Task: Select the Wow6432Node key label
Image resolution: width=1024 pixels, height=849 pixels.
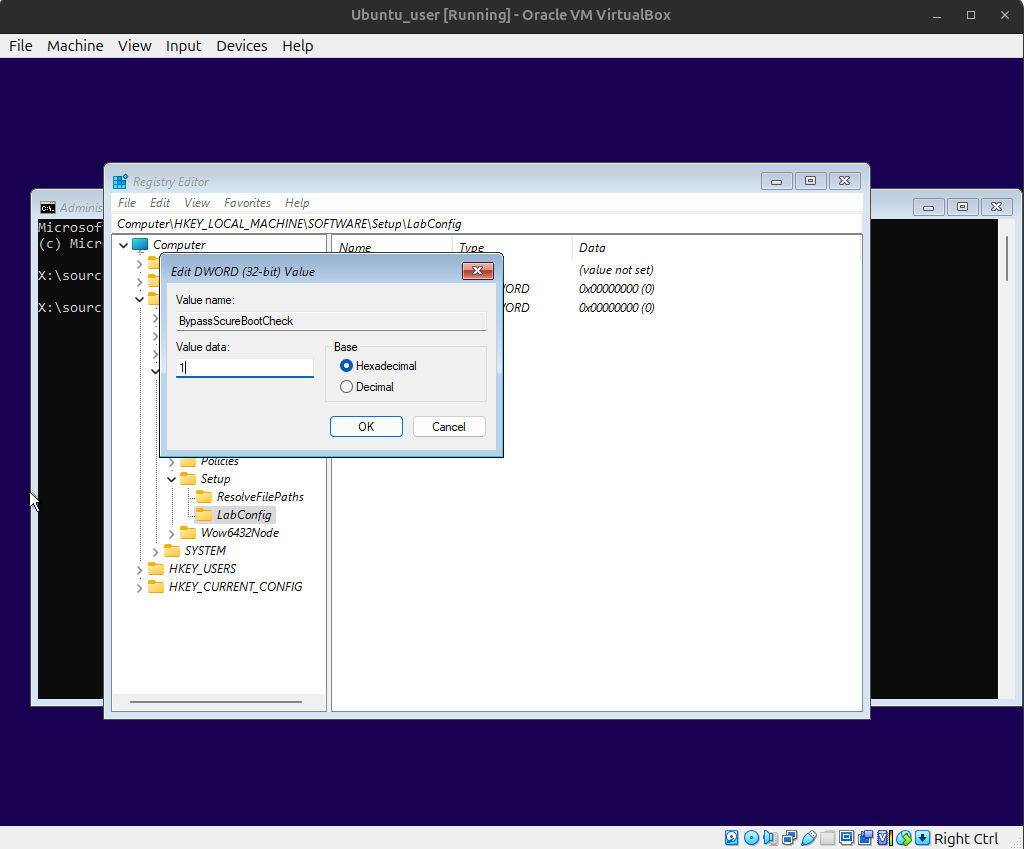Action: pyautogui.click(x=240, y=533)
